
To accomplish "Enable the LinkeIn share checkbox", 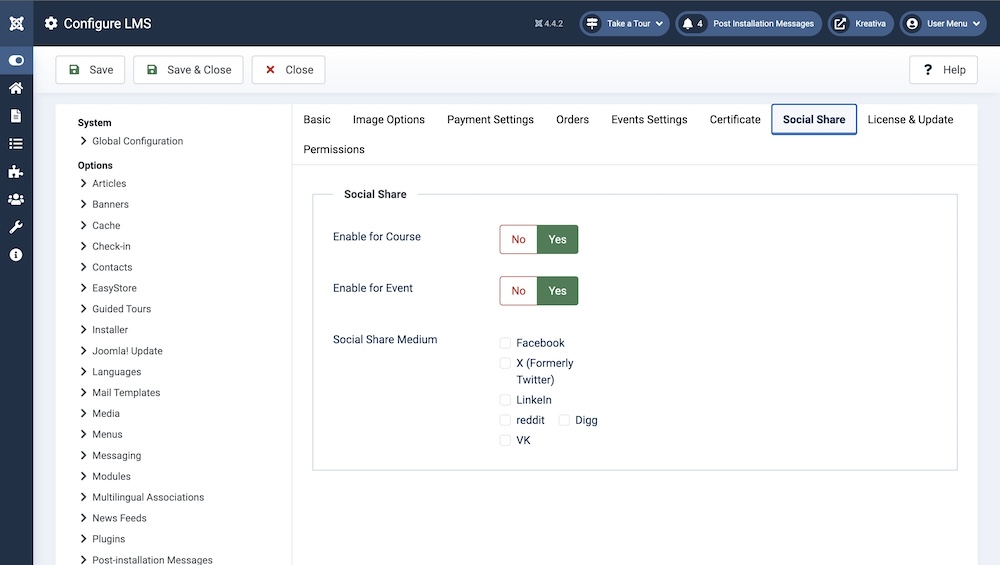I will point(505,400).
